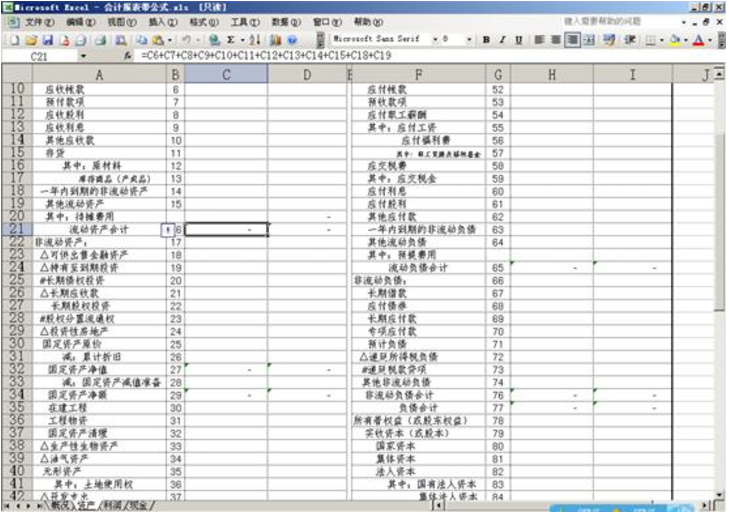This screenshot has width=729, height=512.
Task: Open the 插入 (Insert) menu
Action: point(163,22)
